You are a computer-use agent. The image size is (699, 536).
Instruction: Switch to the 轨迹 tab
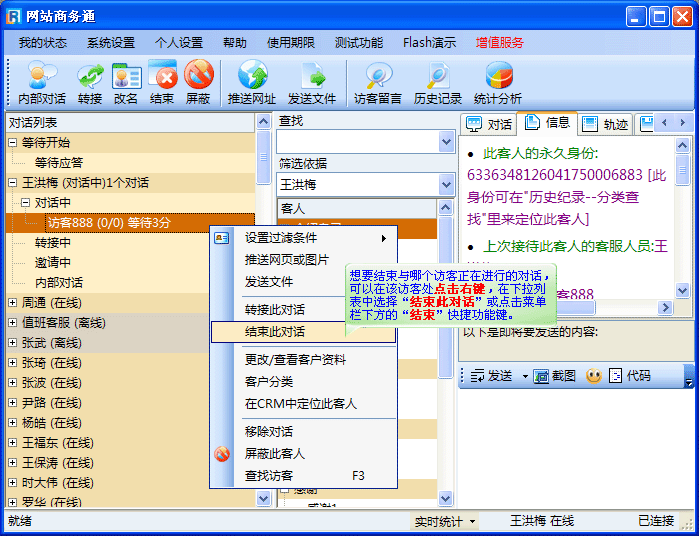tap(606, 124)
